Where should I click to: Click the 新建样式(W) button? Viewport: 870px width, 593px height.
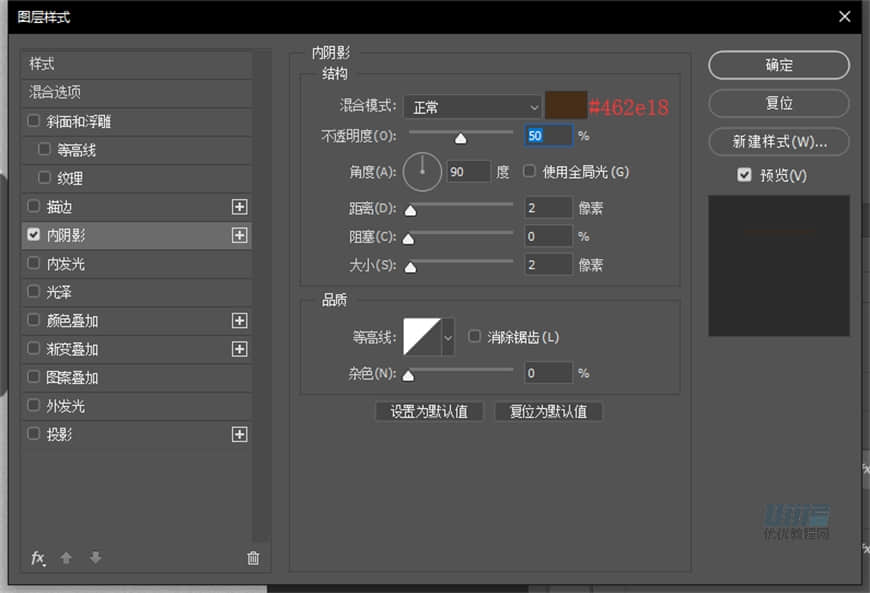[x=778, y=141]
